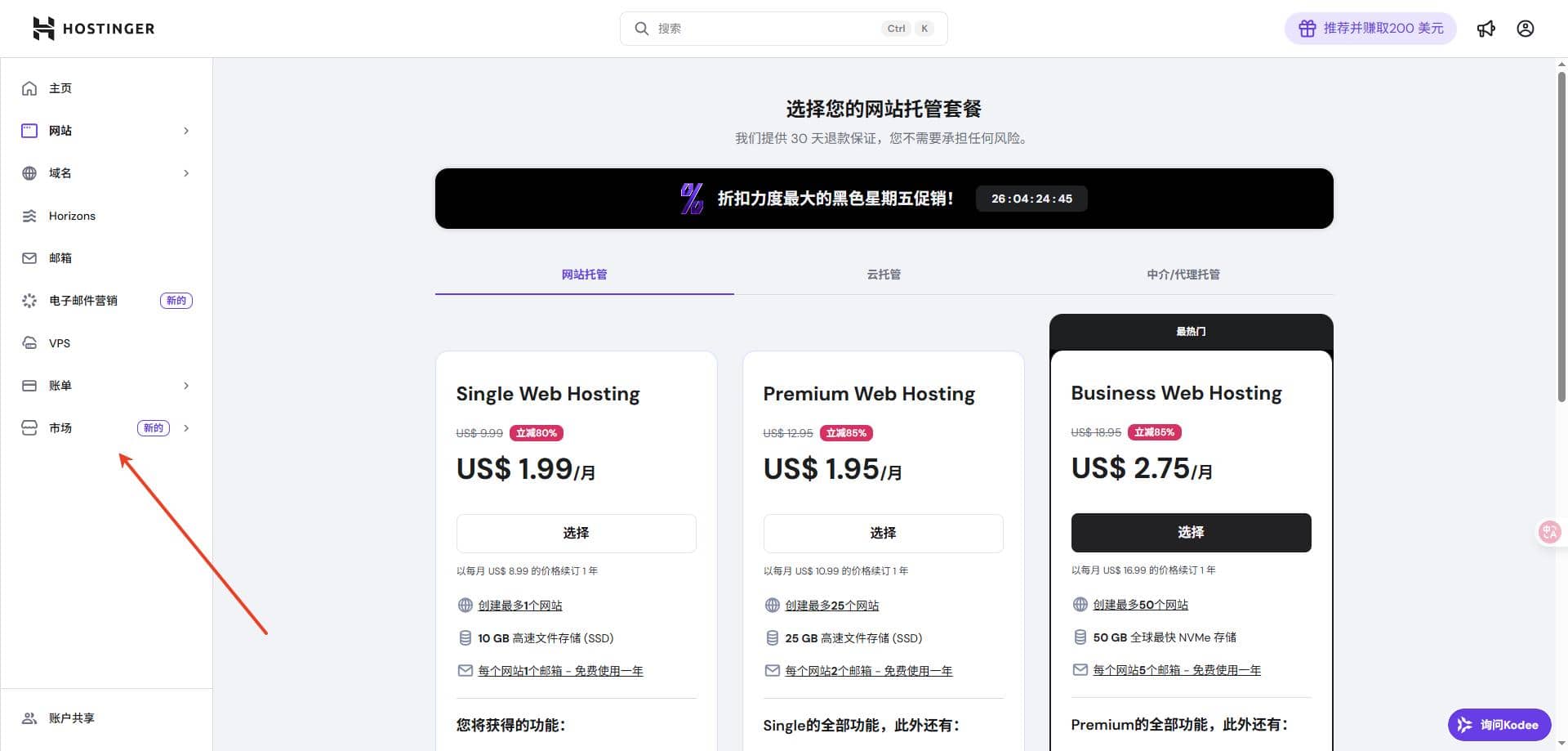Open the 询问Kodee assistant bubble
The image size is (1568, 751).
point(1499,725)
